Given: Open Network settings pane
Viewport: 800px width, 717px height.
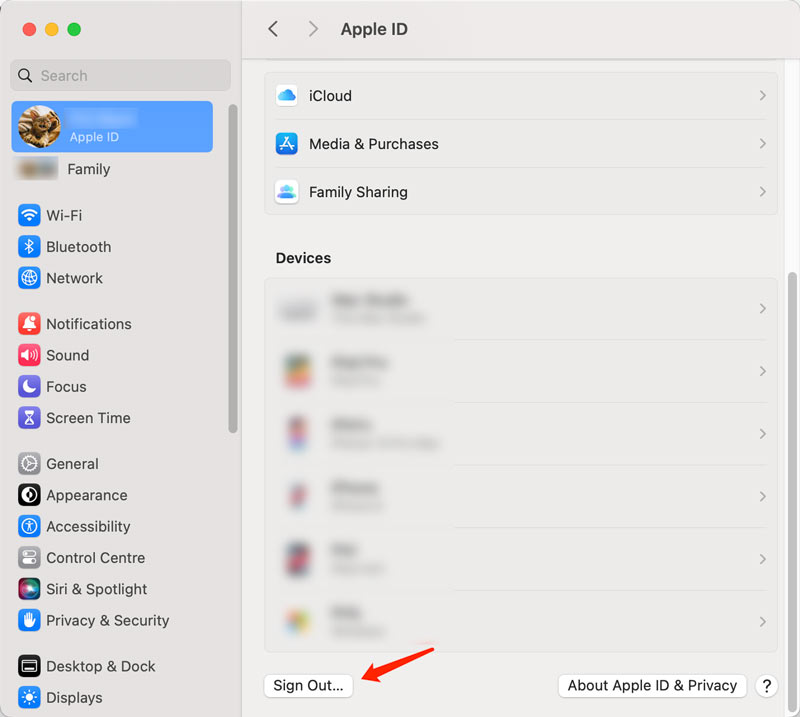Looking at the screenshot, I should point(112,278).
